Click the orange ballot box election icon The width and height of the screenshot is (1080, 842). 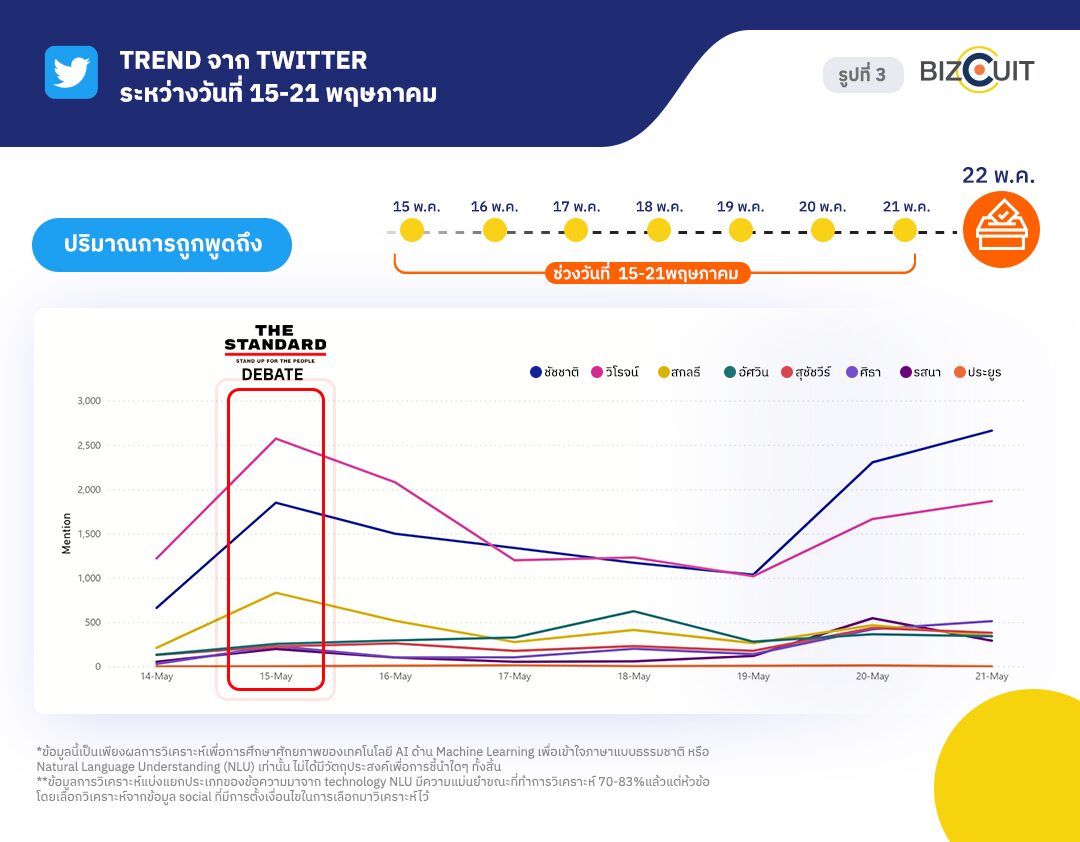[x=1001, y=229]
